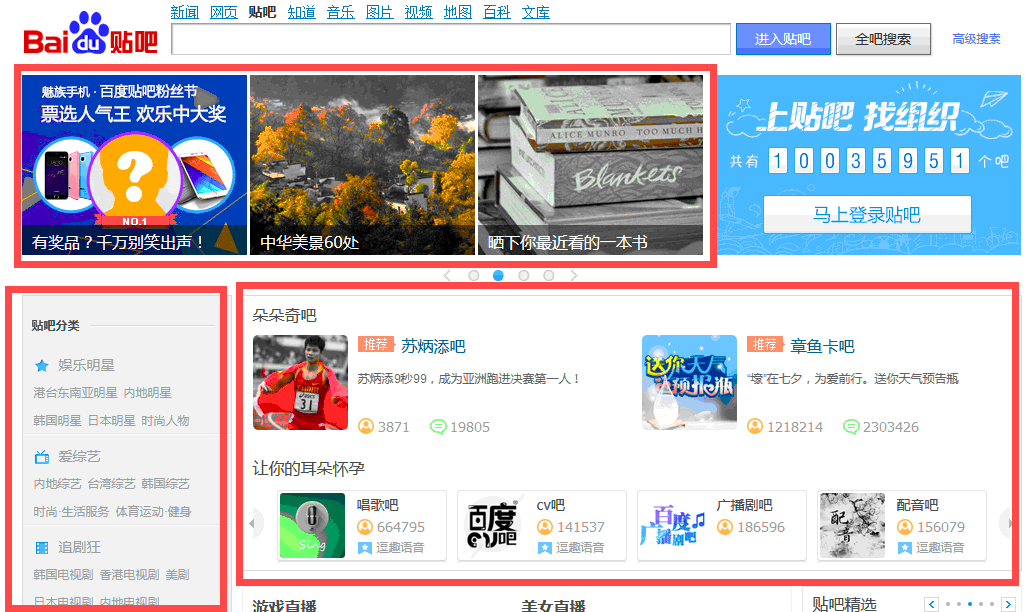Viewport: 1026px width, 612px height.
Task: Select the first banner carousel dot
Action: pyautogui.click(x=474, y=276)
